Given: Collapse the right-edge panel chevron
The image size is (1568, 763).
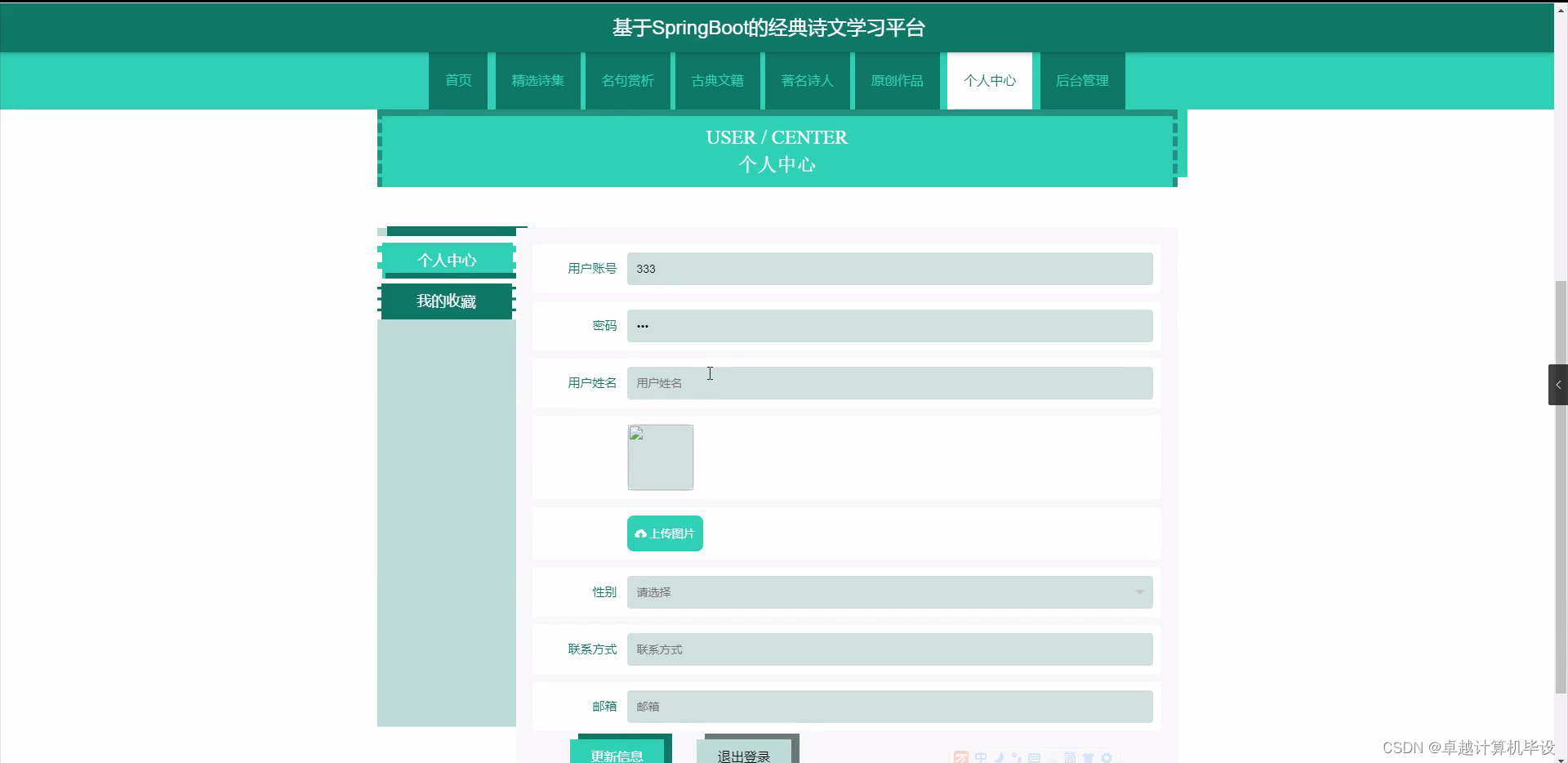Looking at the screenshot, I should [x=1559, y=384].
